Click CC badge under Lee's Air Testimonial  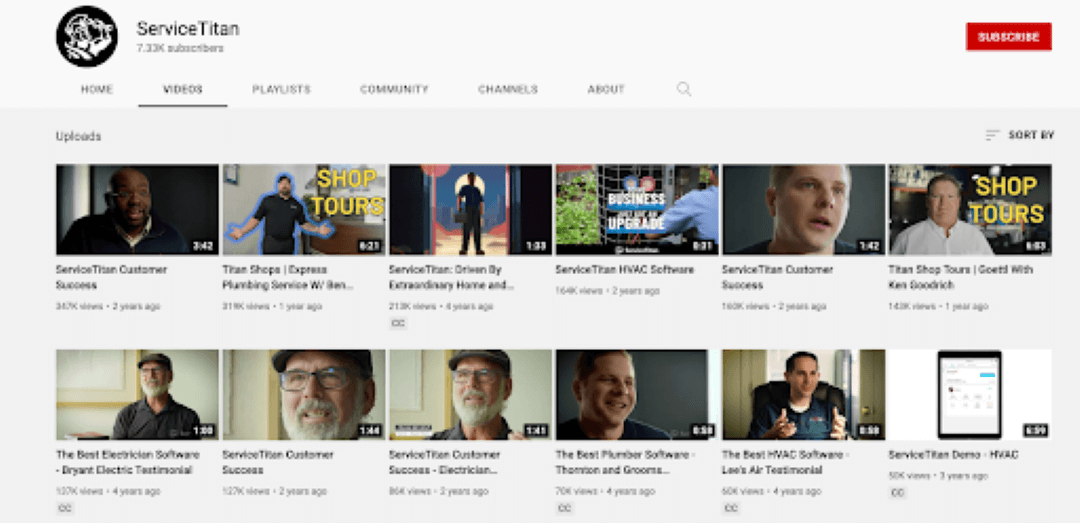tap(731, 509)
